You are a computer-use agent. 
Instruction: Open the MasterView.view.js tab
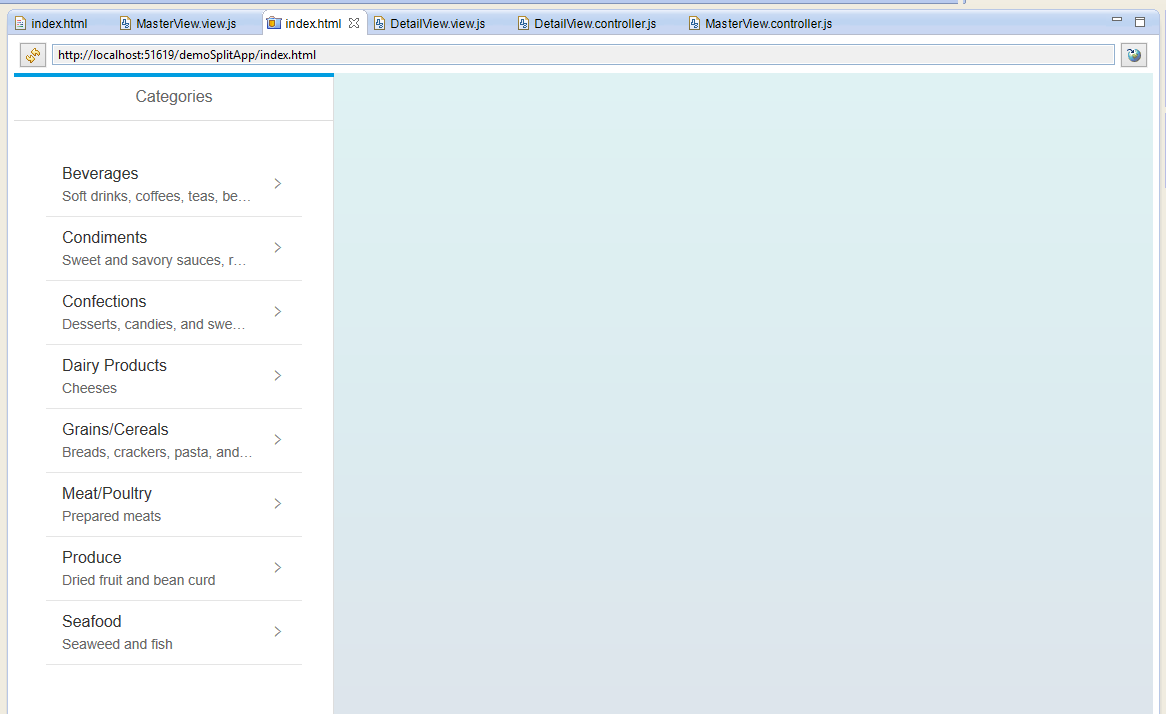click(x=178, y=23)
